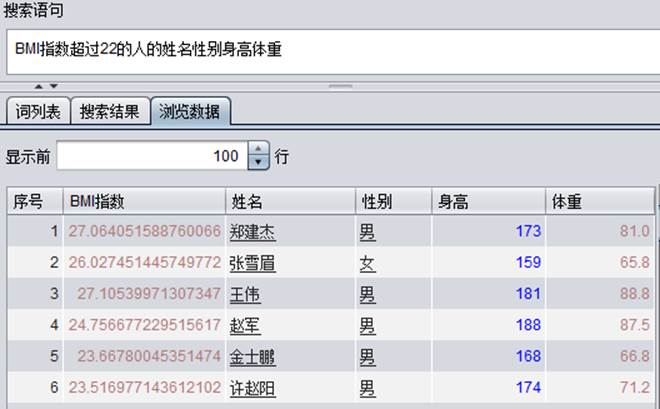Open the 搜索结果 tab
This screenshot has width=660, height=409.
[x=112, y=111]
